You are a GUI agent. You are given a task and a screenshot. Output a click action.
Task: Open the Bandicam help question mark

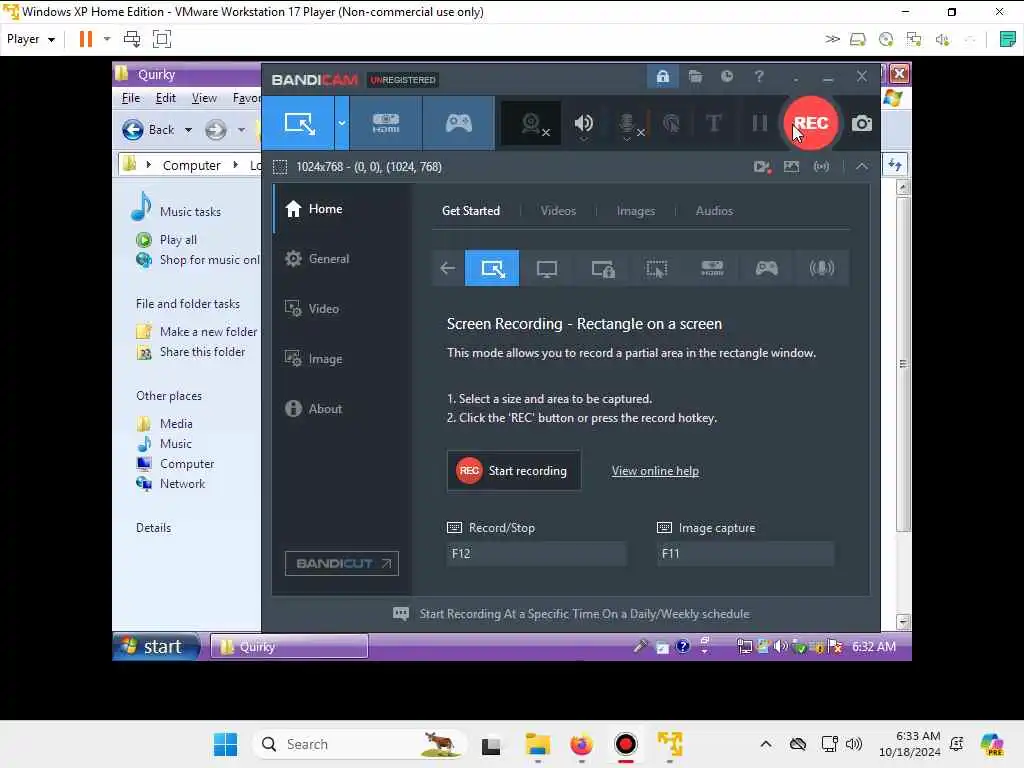[759, 77]
